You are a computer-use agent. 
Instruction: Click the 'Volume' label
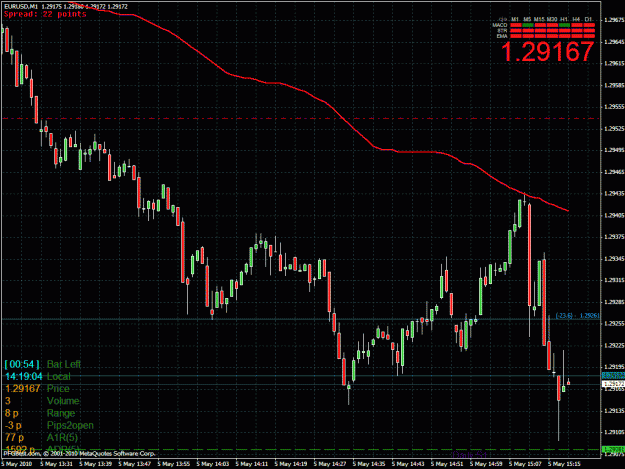point(63,401)
